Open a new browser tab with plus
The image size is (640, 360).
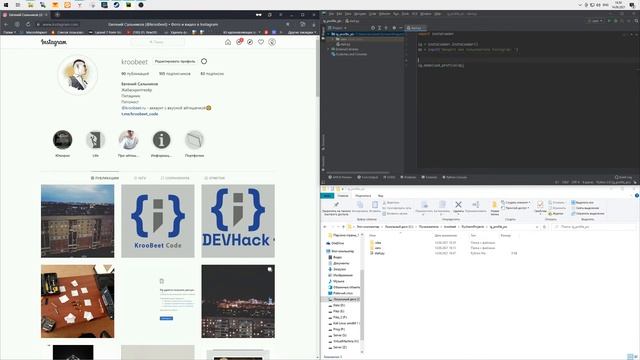(57, 15)
